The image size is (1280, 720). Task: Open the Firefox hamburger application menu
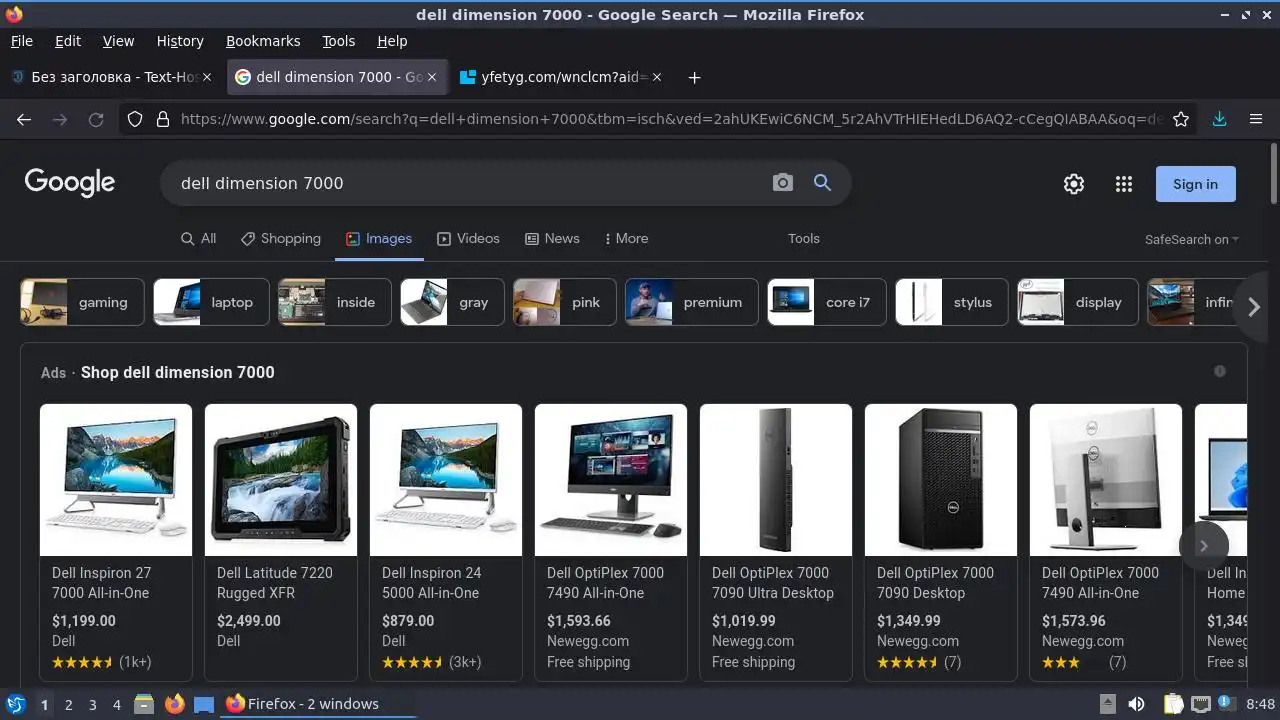[x=1256, y=119]
